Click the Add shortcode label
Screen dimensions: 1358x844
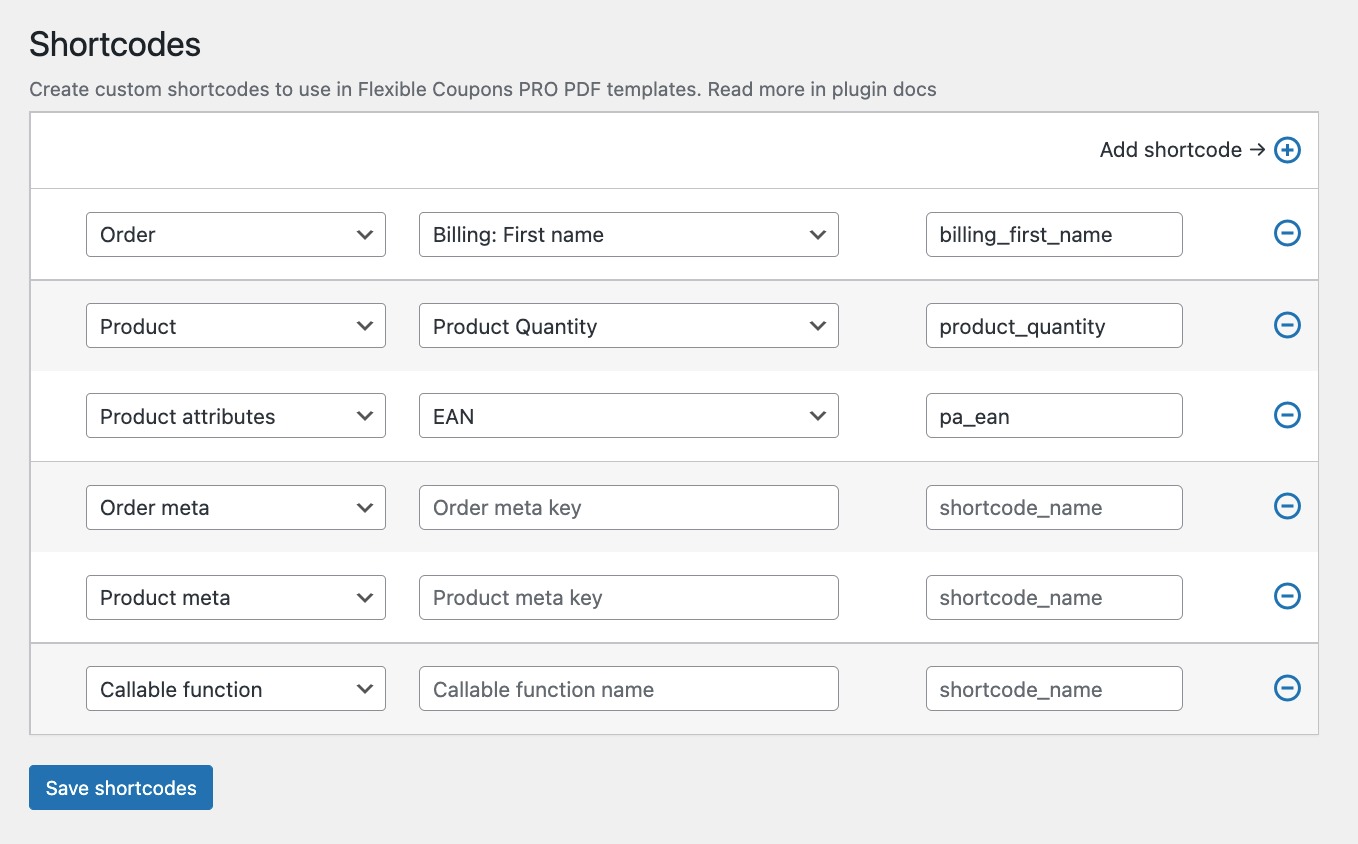coord(1183,150)
